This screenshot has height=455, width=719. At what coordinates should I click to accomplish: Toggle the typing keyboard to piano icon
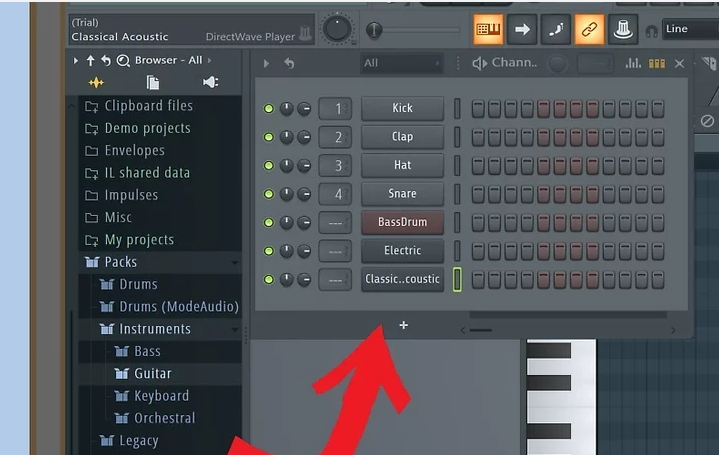pos(488,29)
